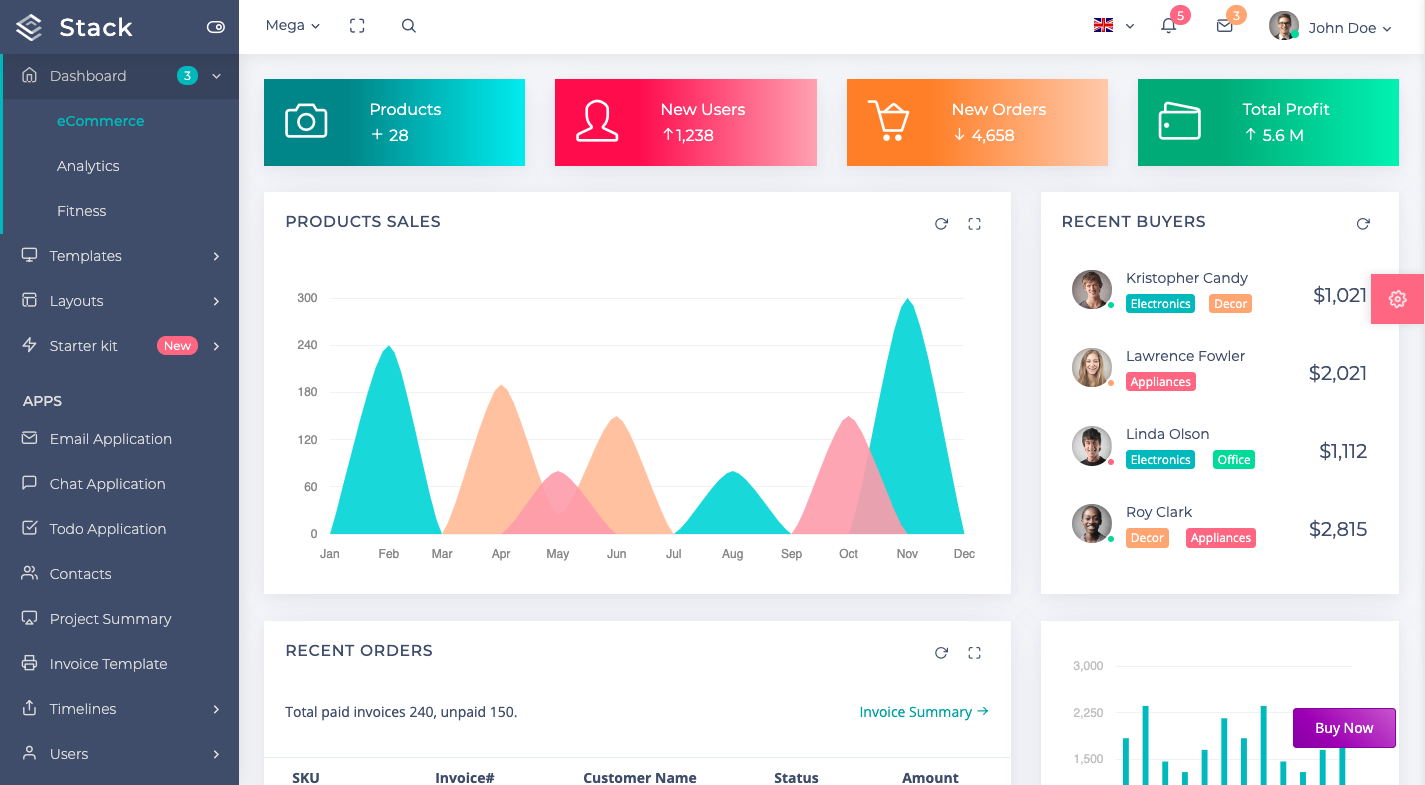1425x785 pixels.
Task: Click the New badge on Starter kit
Action: [x=177, y=346]
